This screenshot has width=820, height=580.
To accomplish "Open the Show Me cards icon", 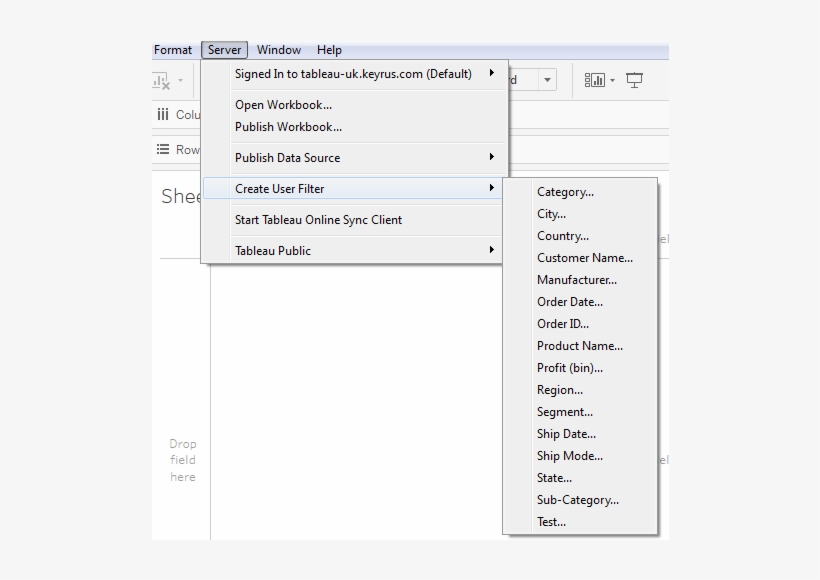I will (x=595, y=80).
